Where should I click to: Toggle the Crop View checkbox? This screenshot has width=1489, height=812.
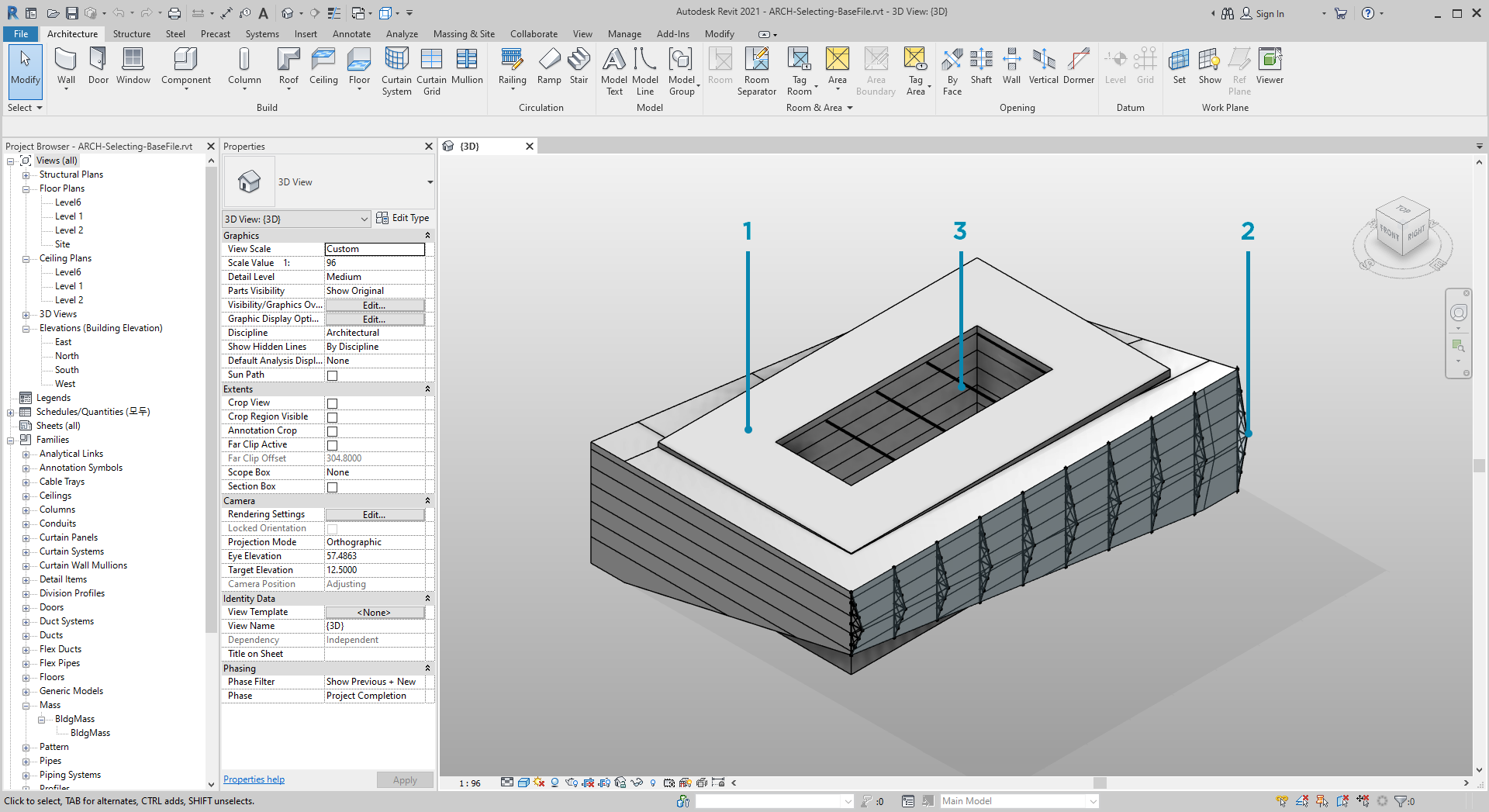click(x=332, y=403)
